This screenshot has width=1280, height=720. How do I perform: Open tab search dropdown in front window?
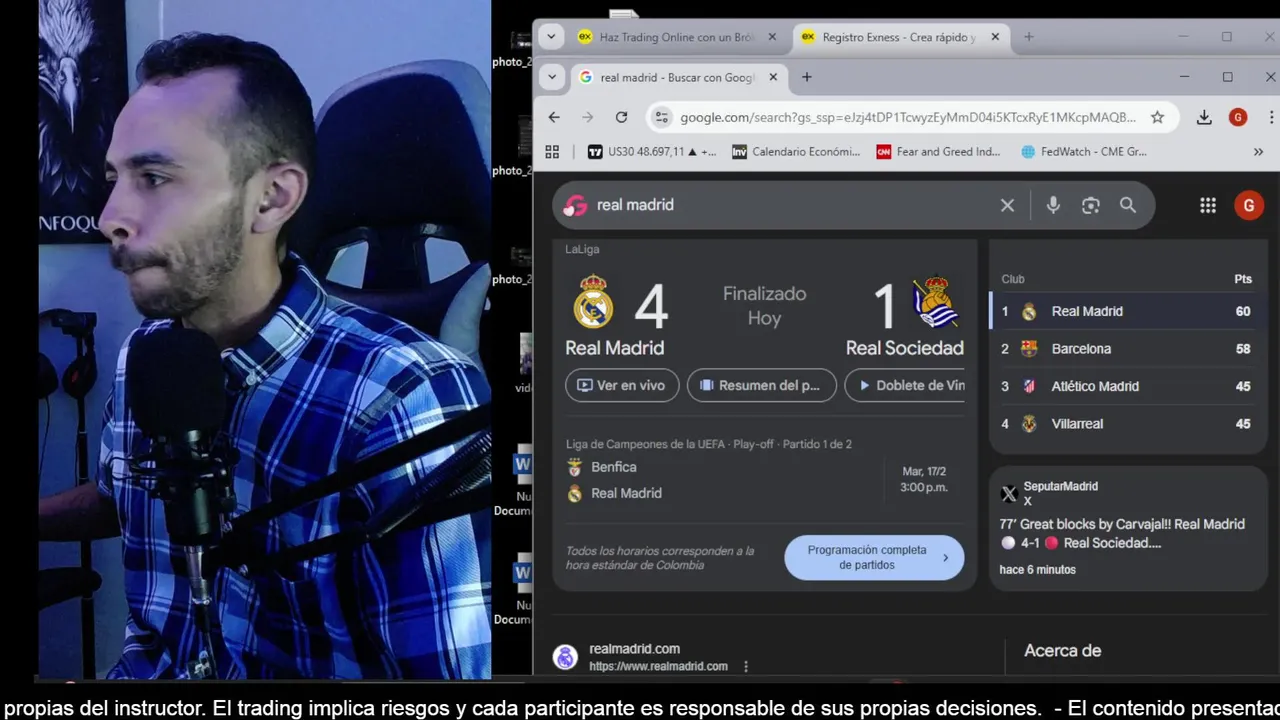pos(551,77)
